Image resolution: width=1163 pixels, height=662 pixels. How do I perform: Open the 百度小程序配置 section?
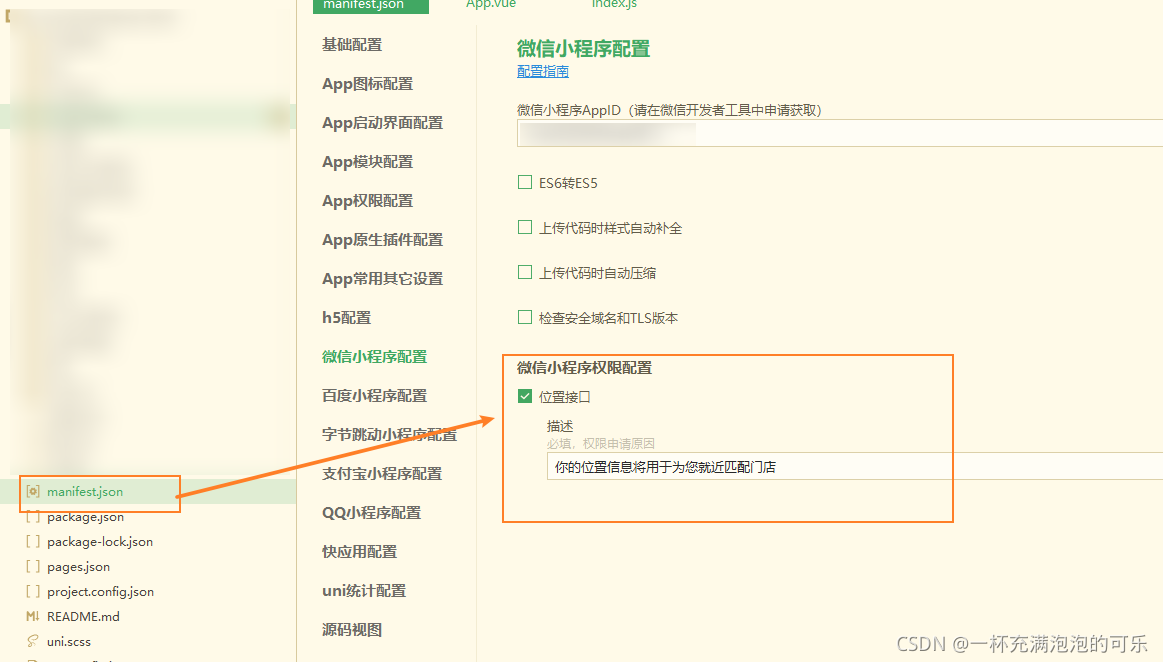375,396
